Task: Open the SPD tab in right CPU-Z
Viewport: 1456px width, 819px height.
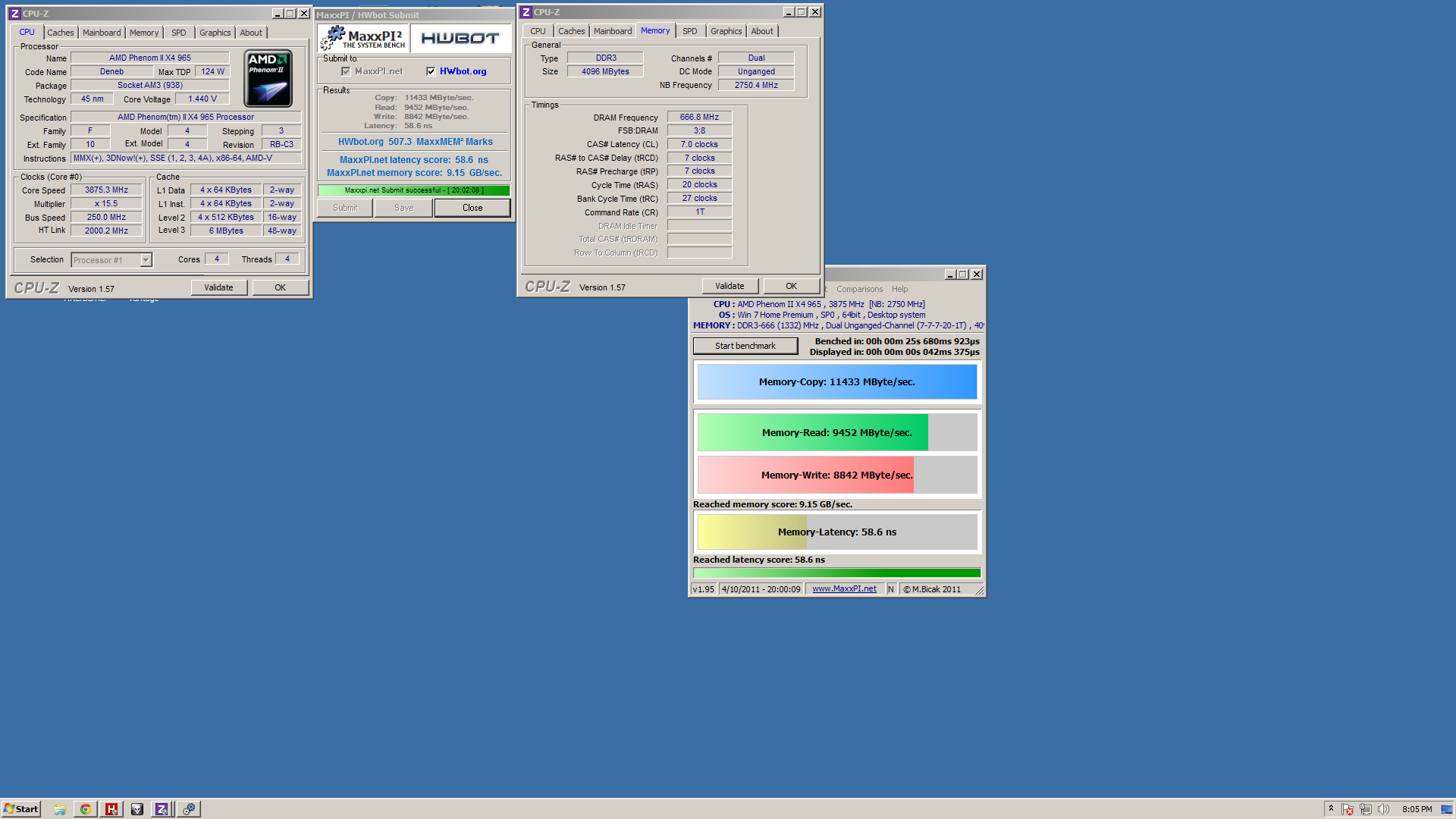Action: tap(690, 31)
